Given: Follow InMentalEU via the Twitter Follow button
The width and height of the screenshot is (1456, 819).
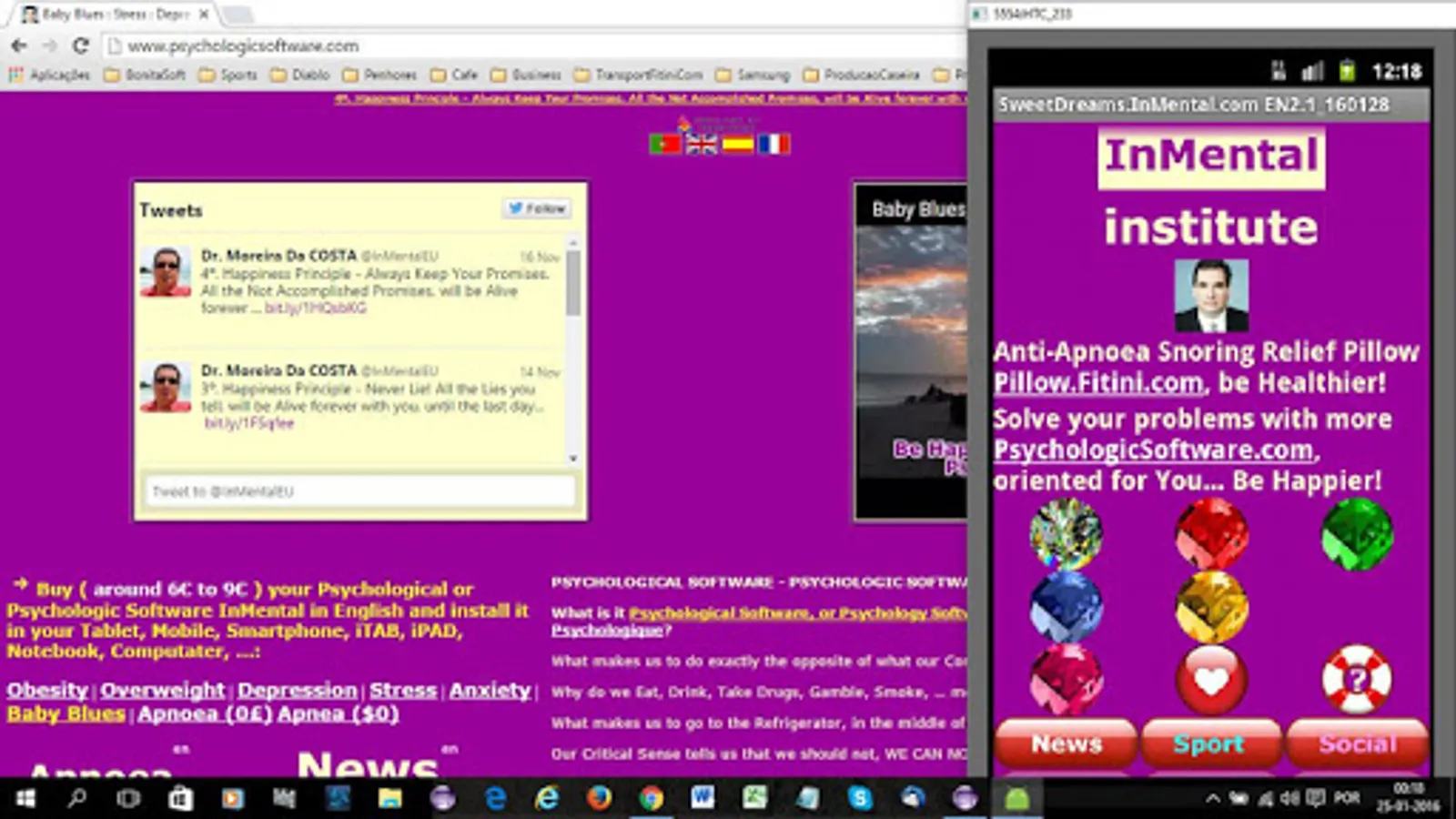Looking at the screenshot, I should [538, 208].
